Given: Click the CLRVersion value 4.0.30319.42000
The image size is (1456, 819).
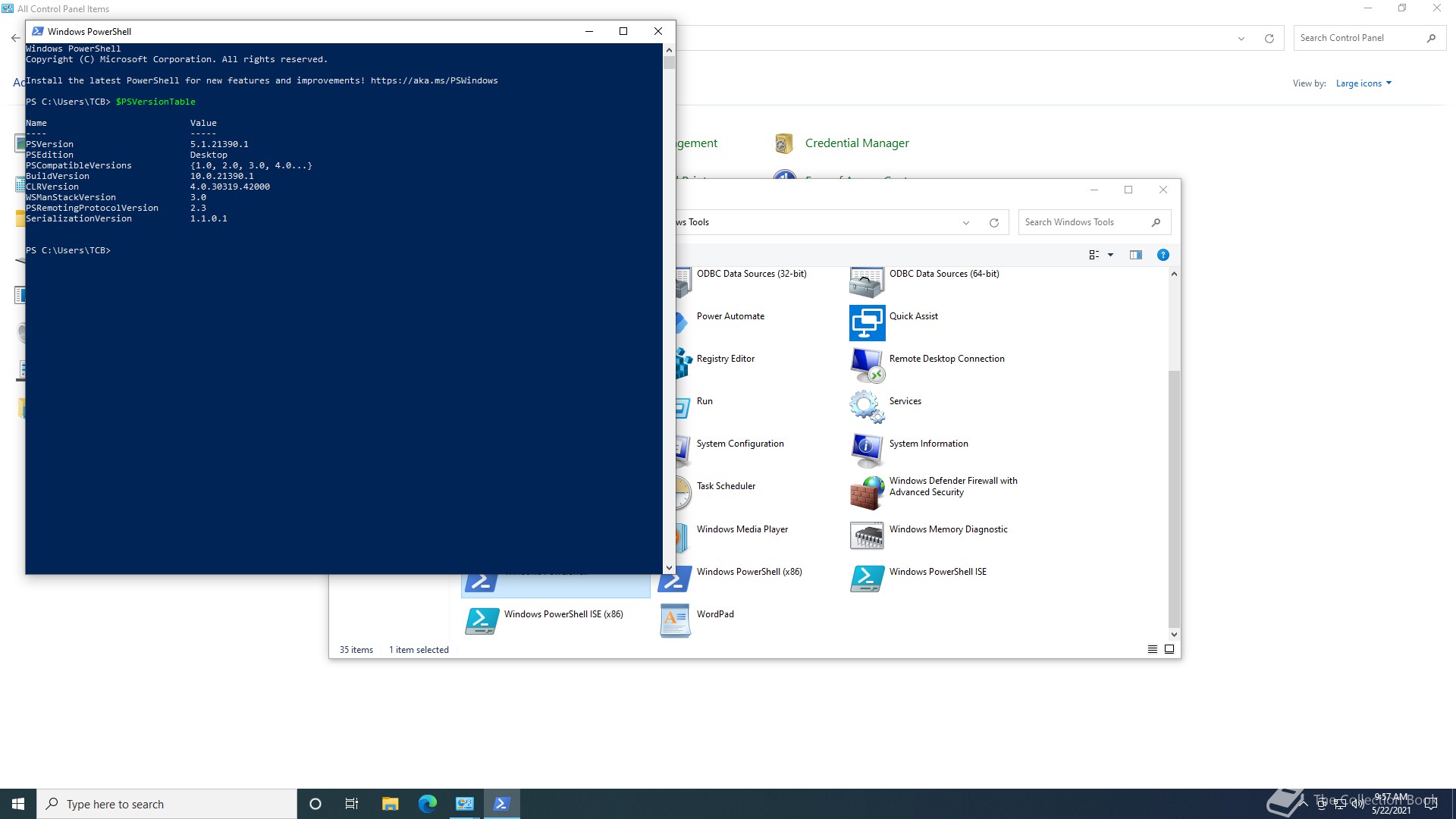Looking at the screenshot, I should [230, 187].
